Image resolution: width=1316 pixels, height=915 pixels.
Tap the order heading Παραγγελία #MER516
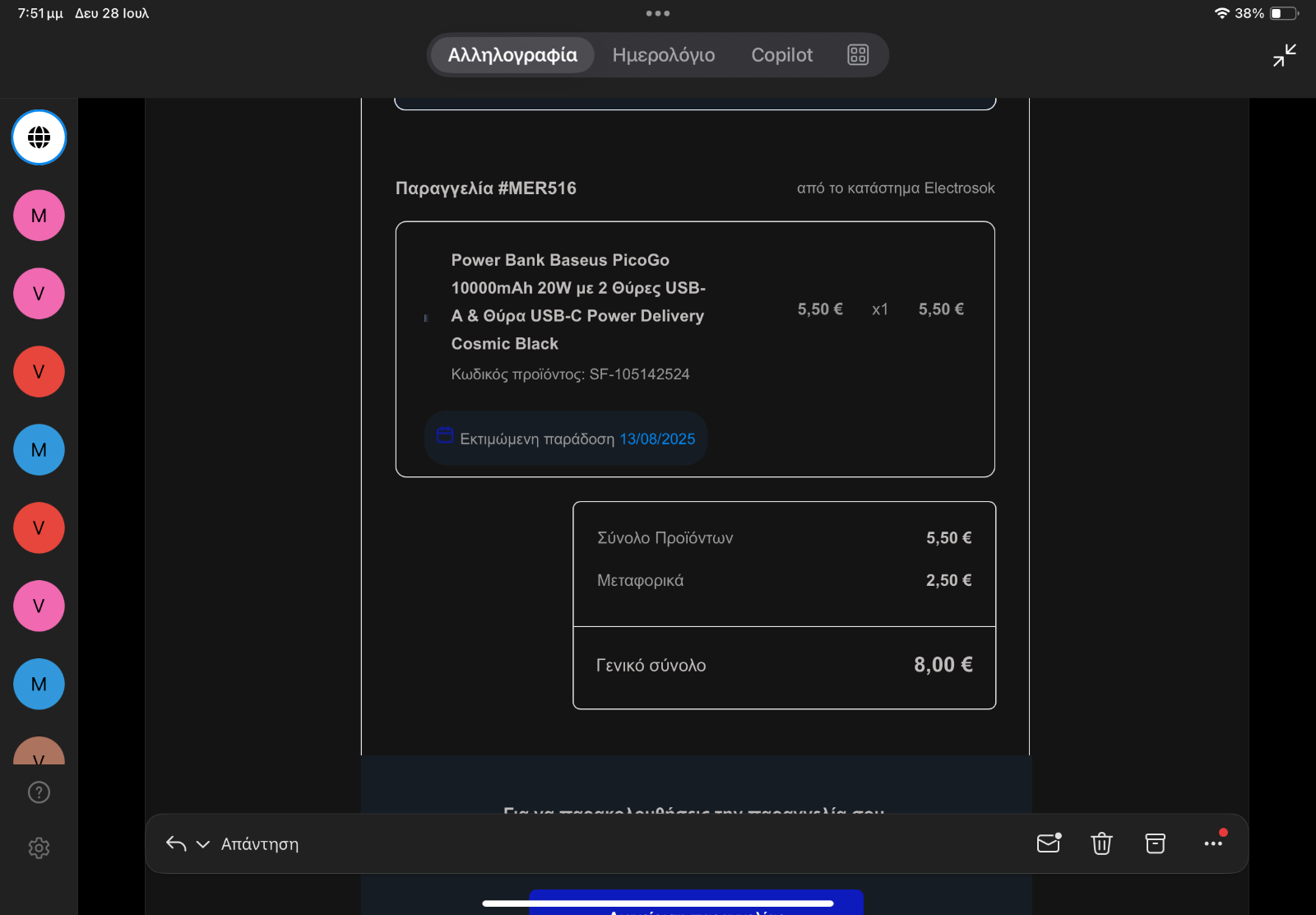pos(486,188)
